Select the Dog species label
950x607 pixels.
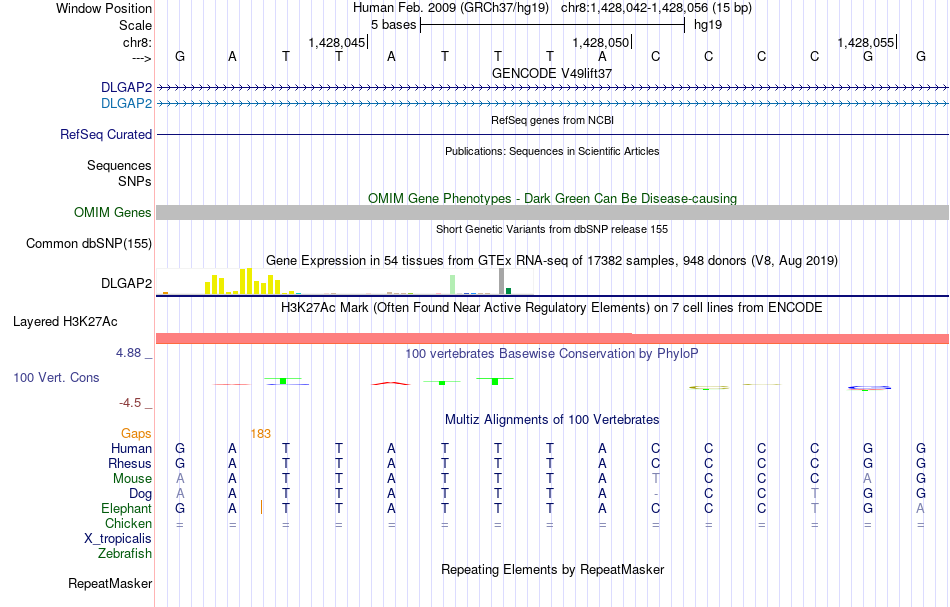pos(140,494)
